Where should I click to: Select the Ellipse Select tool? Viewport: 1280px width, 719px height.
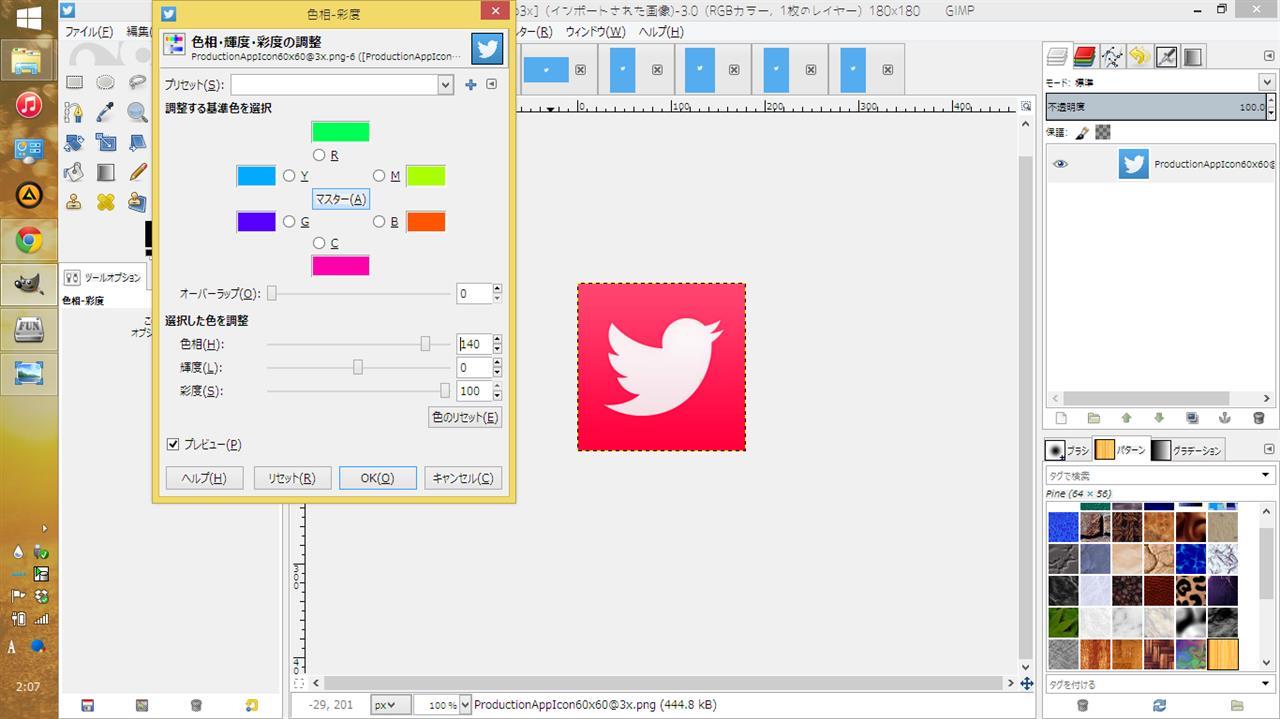[105, 82]
